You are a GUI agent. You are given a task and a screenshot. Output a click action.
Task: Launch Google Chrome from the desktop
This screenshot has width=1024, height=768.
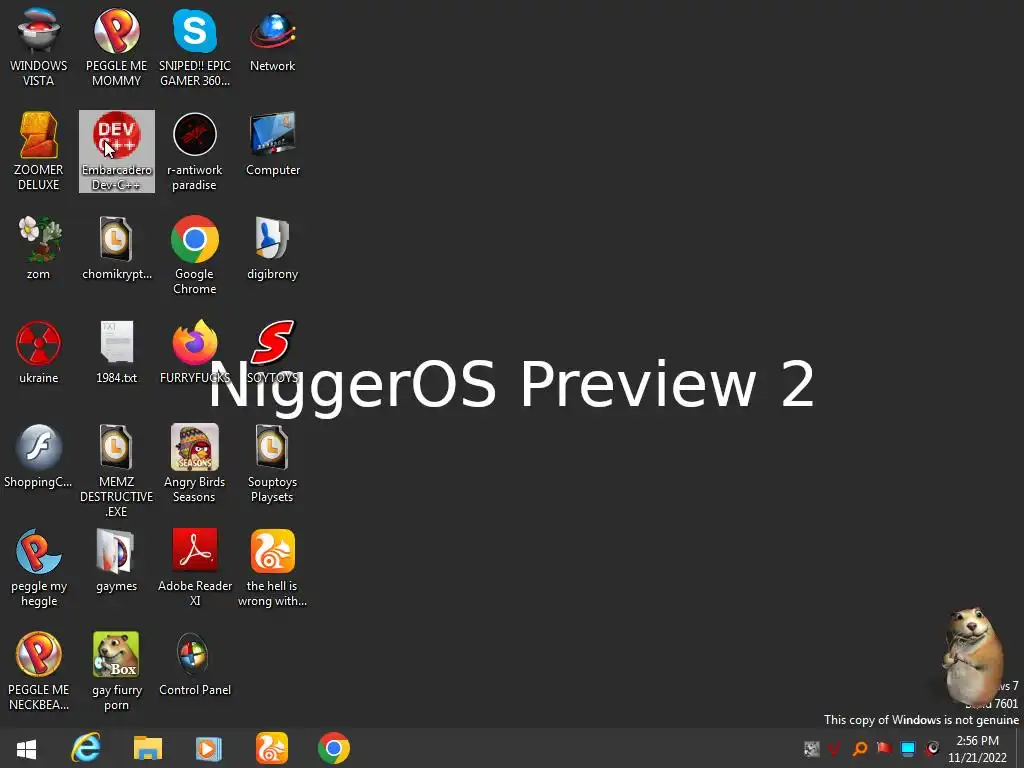195,255
